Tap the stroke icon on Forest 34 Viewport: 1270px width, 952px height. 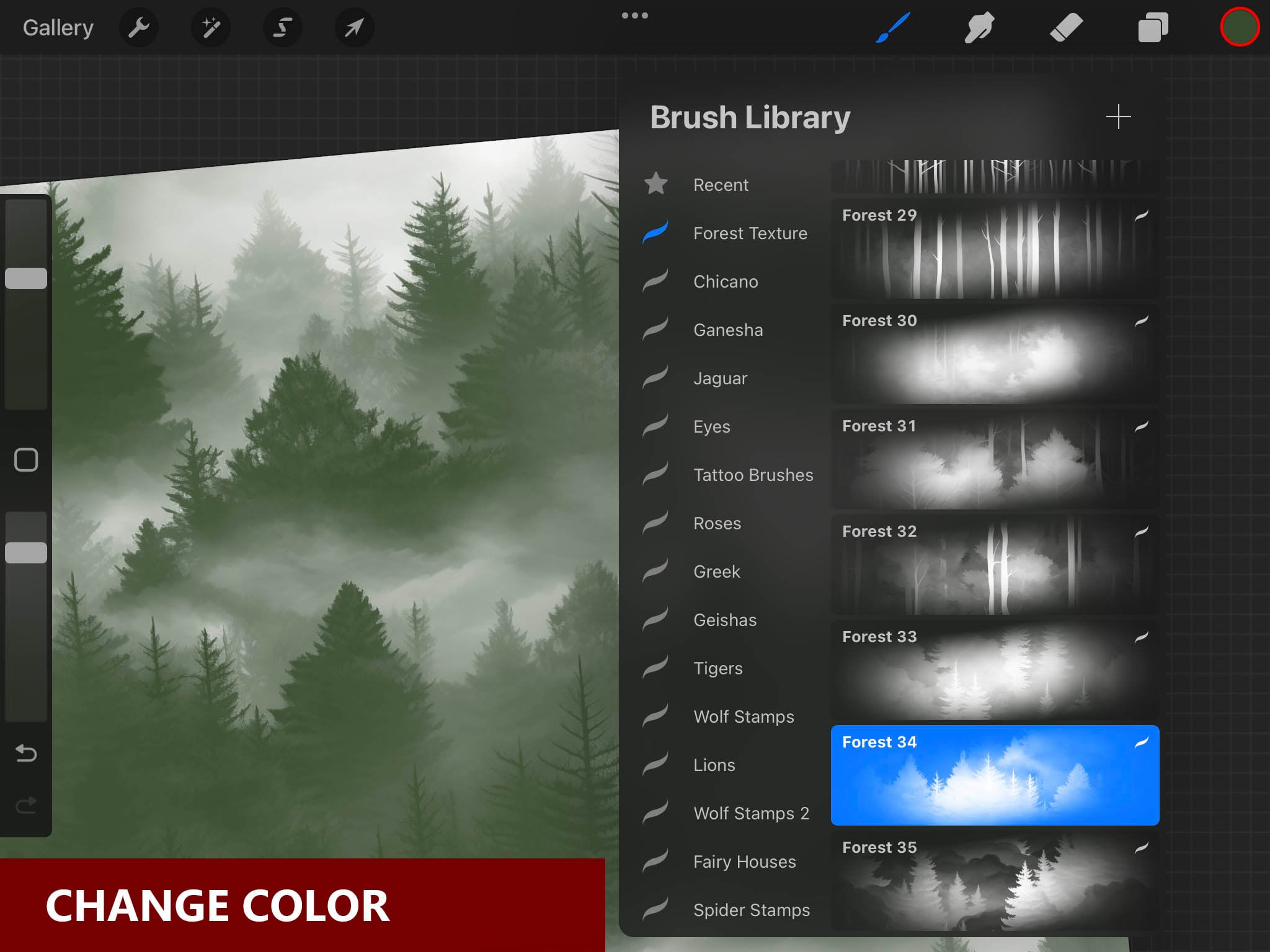click(1142, 742)
